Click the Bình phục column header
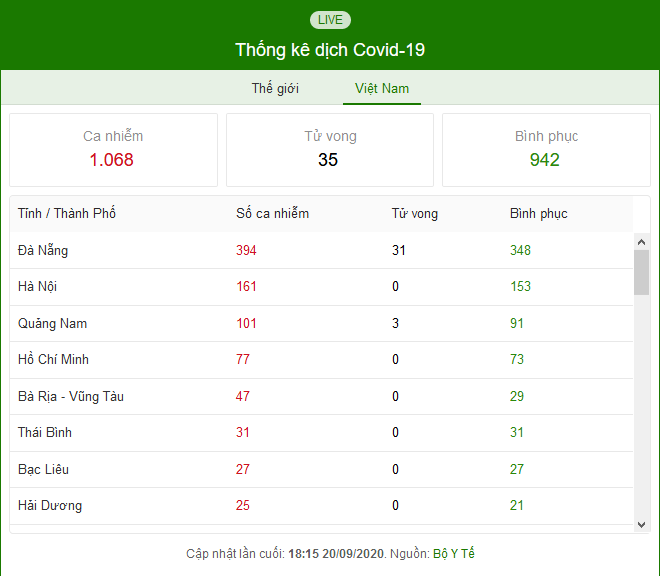 (538, 213)
